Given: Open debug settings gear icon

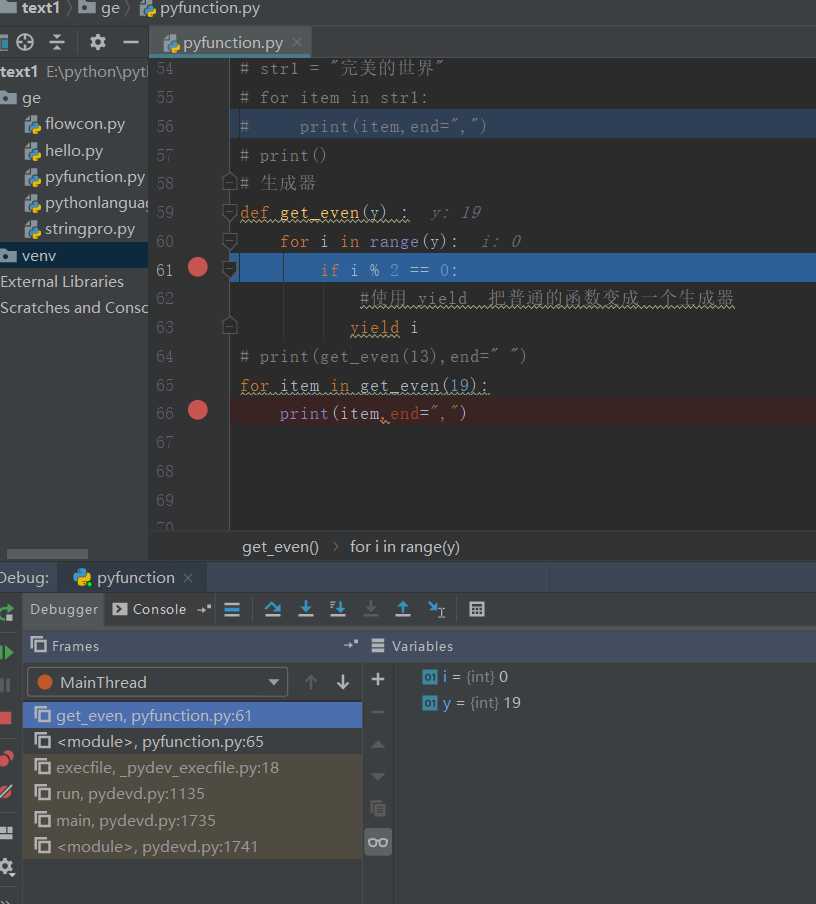Looking at the screenshot, I should [7, 866].
